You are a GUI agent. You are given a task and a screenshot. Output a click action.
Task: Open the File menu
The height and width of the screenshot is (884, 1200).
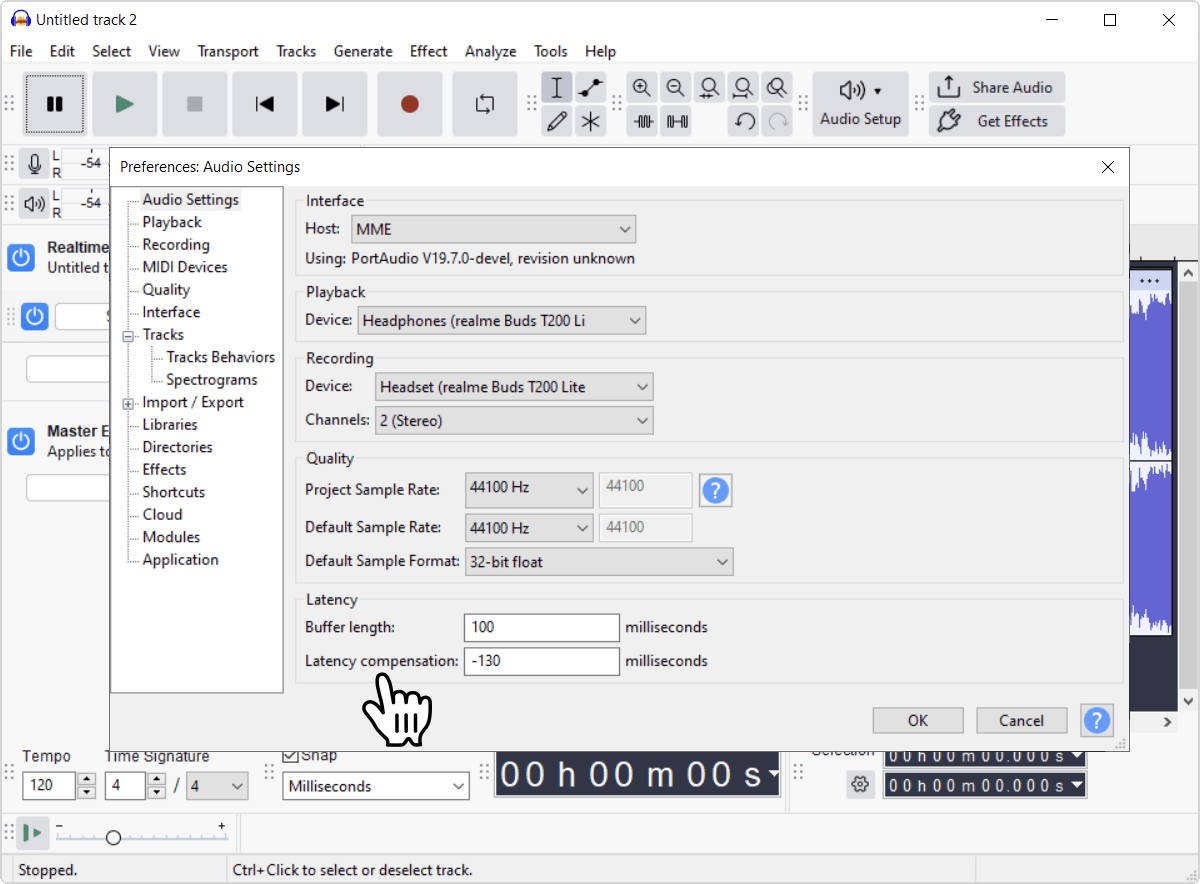pyautogui.click(x=21, y=51)
